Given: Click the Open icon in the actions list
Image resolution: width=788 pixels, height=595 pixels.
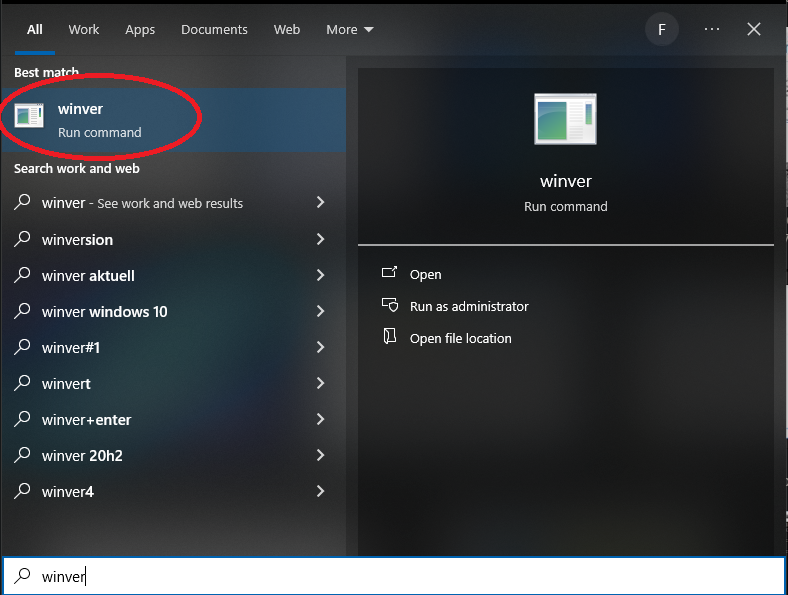Looking at the screenshot, I should [389, 272].
